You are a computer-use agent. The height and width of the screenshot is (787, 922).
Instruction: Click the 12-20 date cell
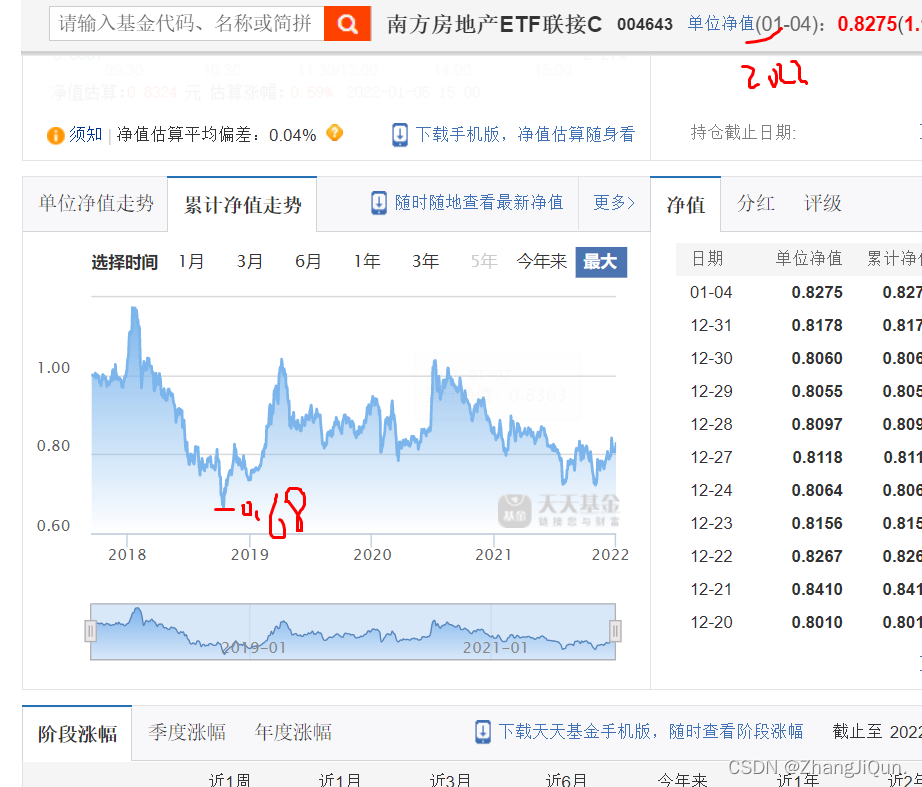tap(711, 622)
